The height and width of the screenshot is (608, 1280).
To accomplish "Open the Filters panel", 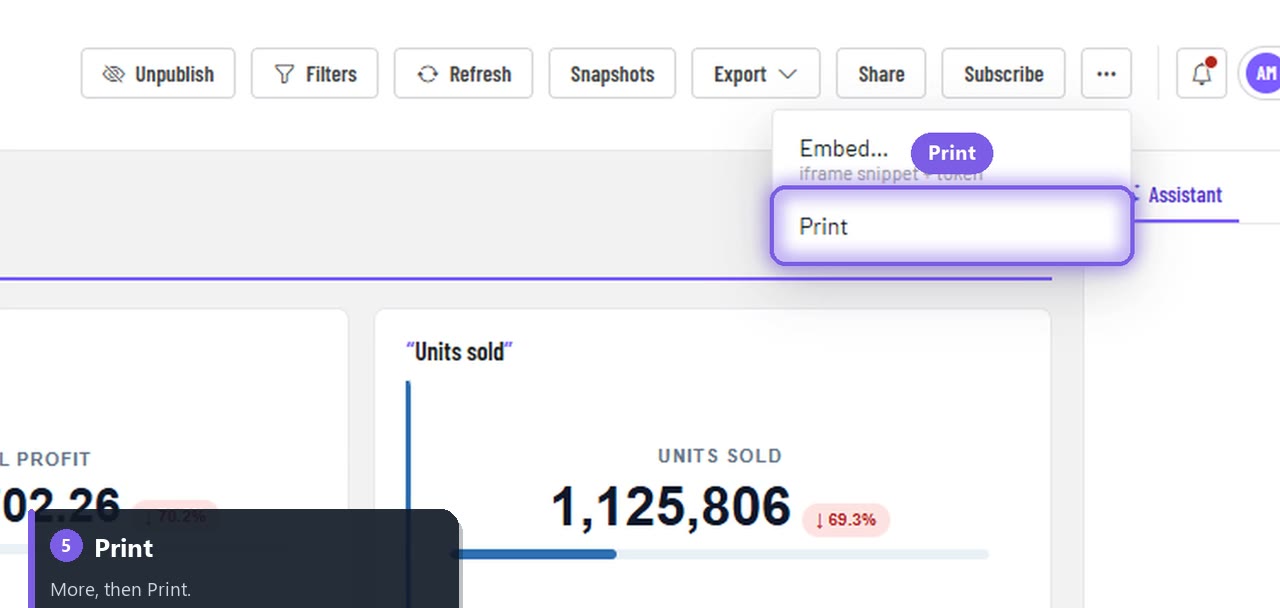I will (x=314, y=74).
